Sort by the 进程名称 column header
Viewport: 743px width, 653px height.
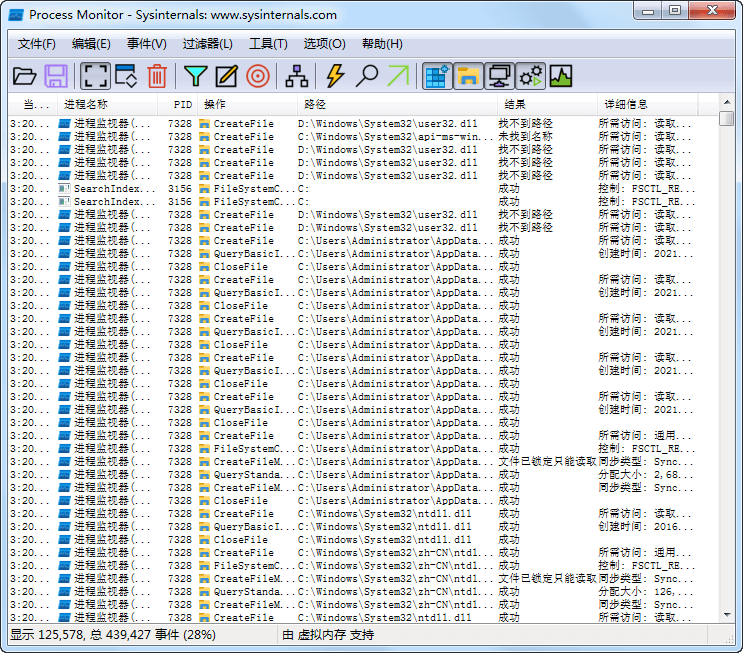click(86, 104)
